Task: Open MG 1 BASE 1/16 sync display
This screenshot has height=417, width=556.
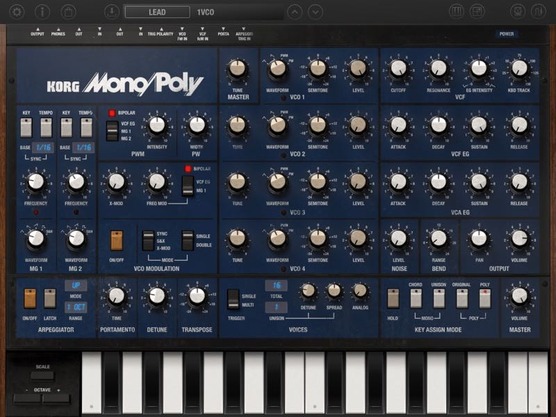Action: point(43,148)
